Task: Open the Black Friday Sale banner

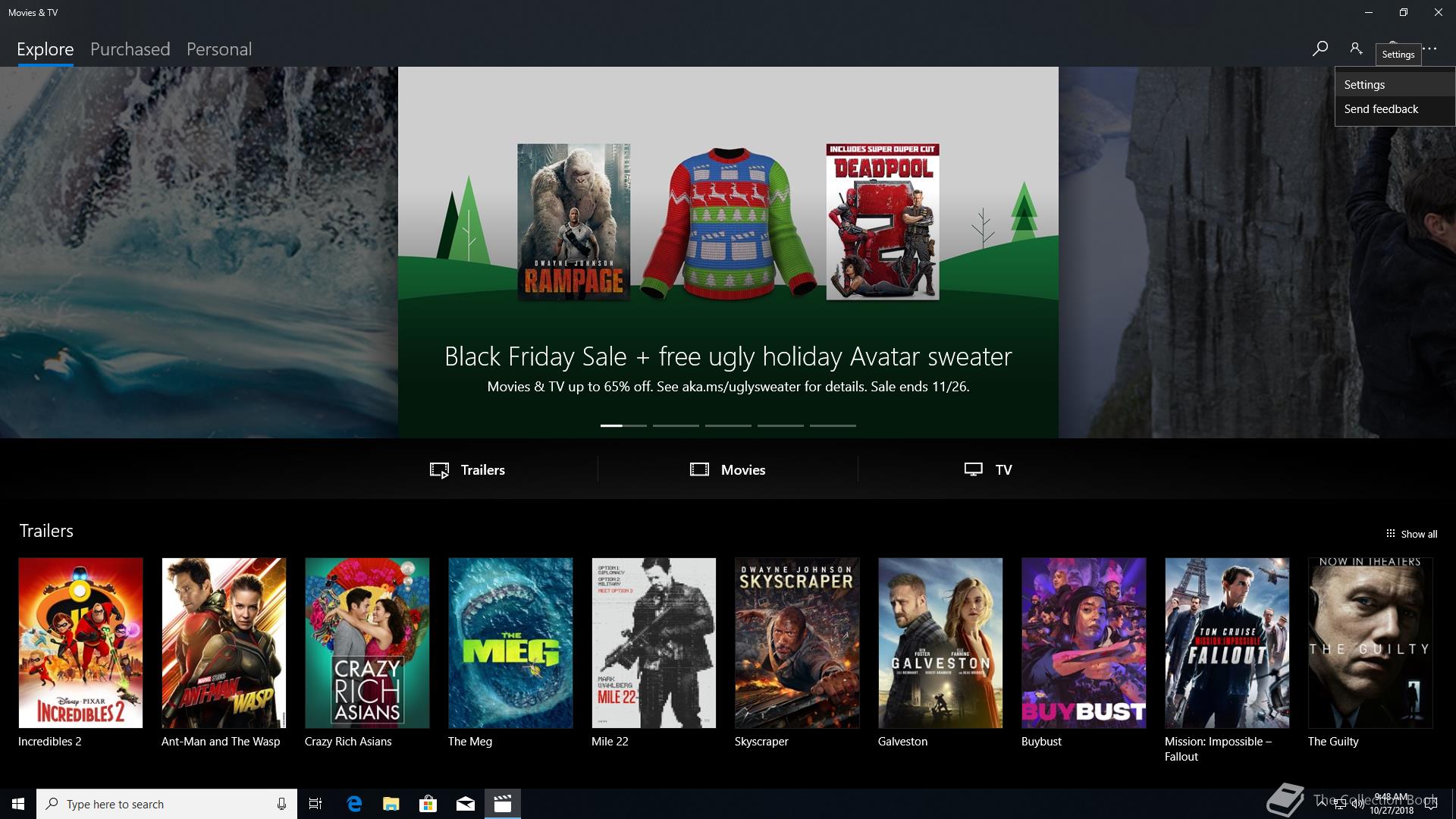Action: 728,253
